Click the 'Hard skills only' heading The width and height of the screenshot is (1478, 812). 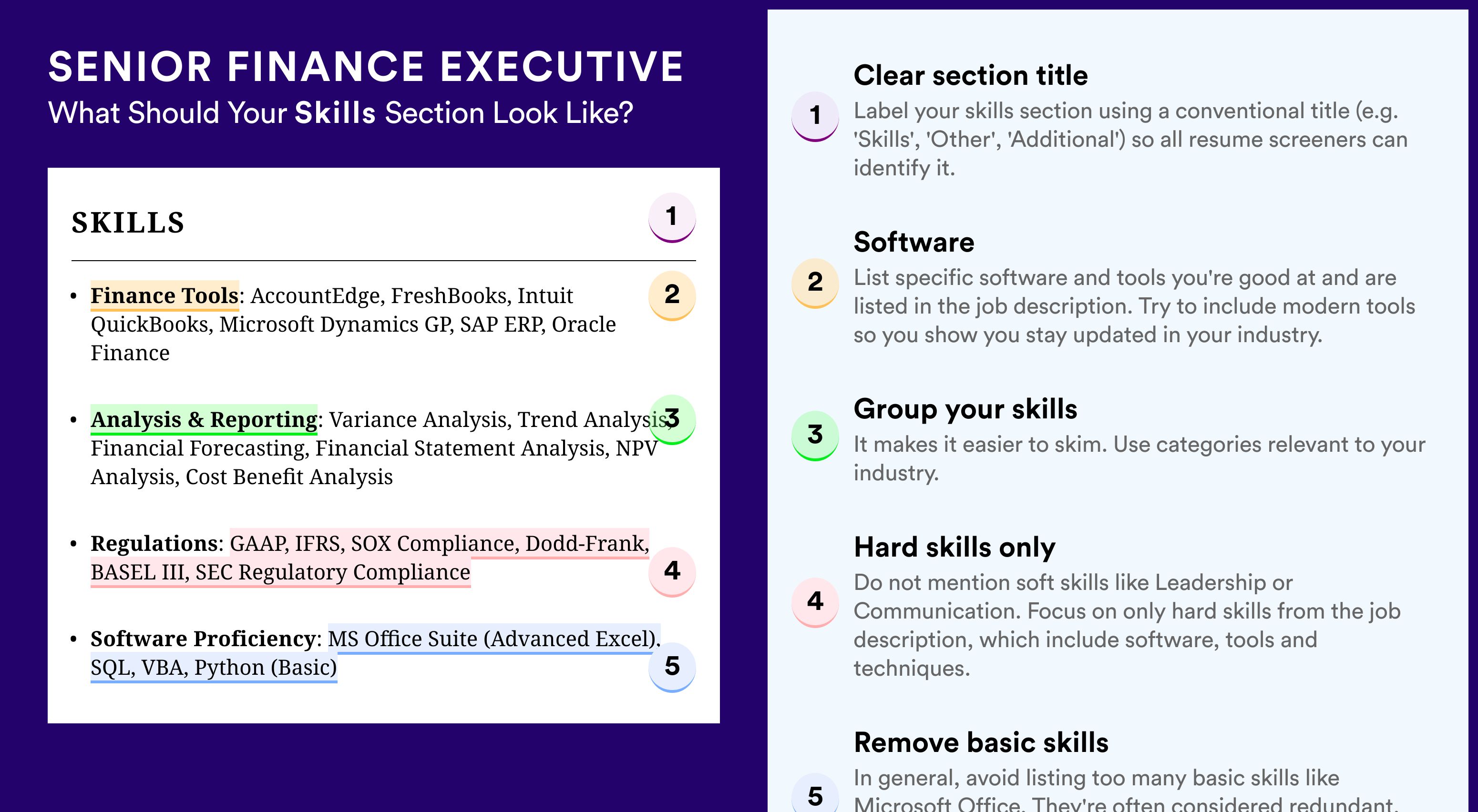click(x=955, y=547)
